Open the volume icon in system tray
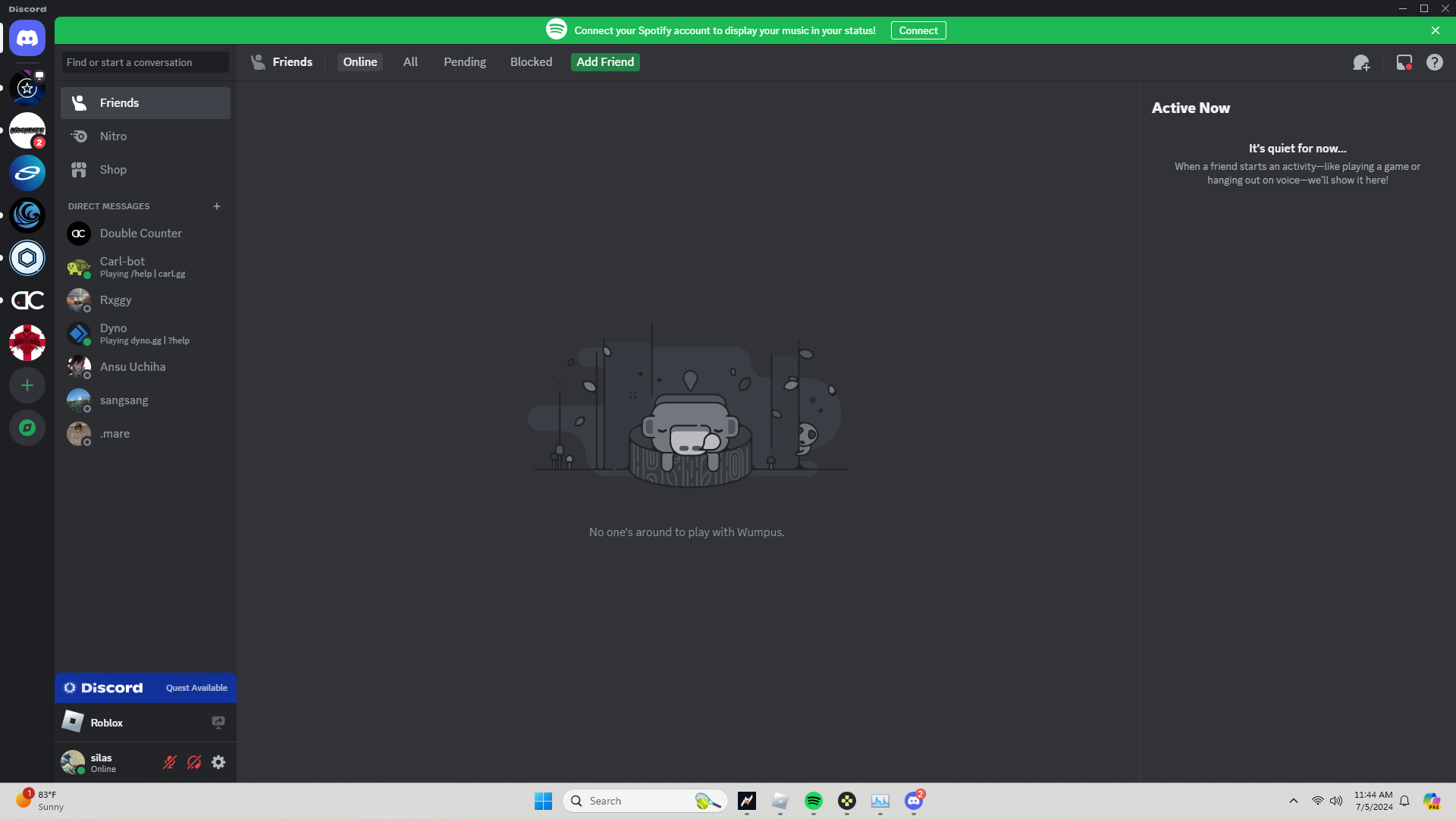The height and width of the screenshot is (819, 1456). point(1336,801)
